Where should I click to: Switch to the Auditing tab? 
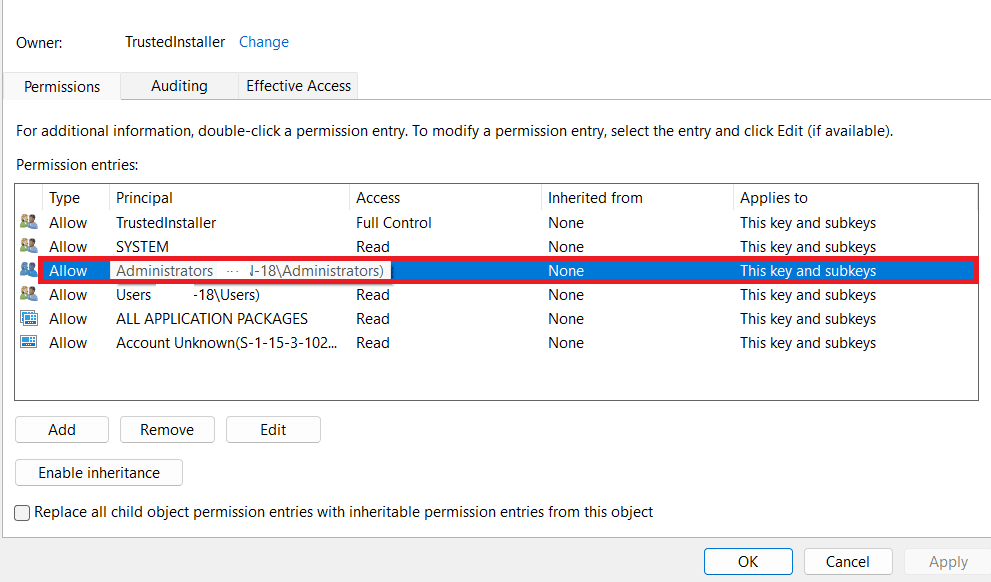(179, 86)
